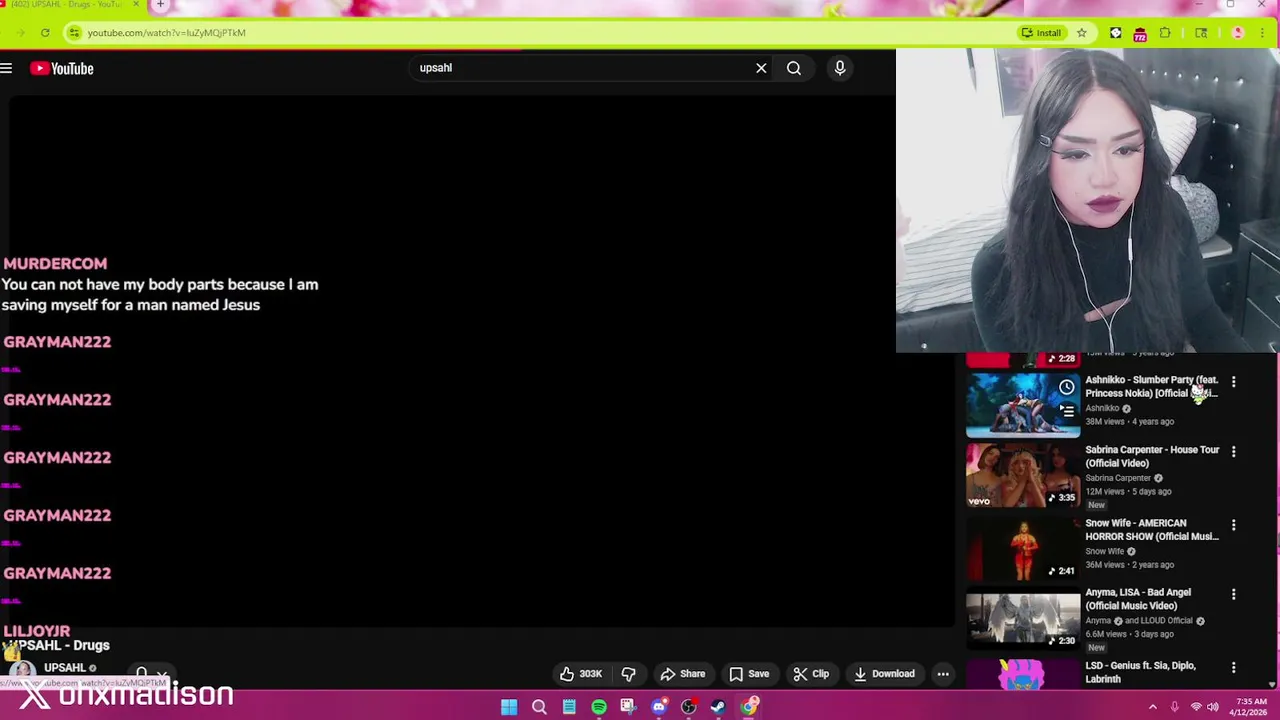This screenshot has height=720, width=1280.
Task: Open the Anyma, LISA Bad Angel thumbnail
Action: click(1022, 619)
